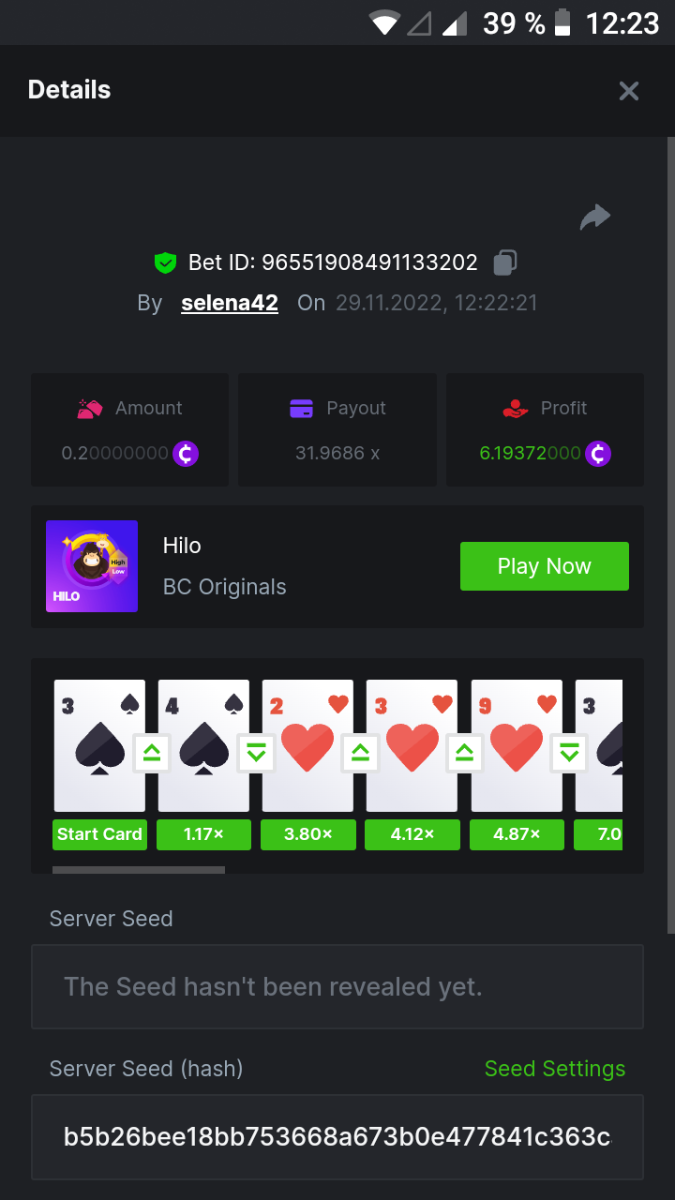Click the Start Card label

tap(100, 834)
